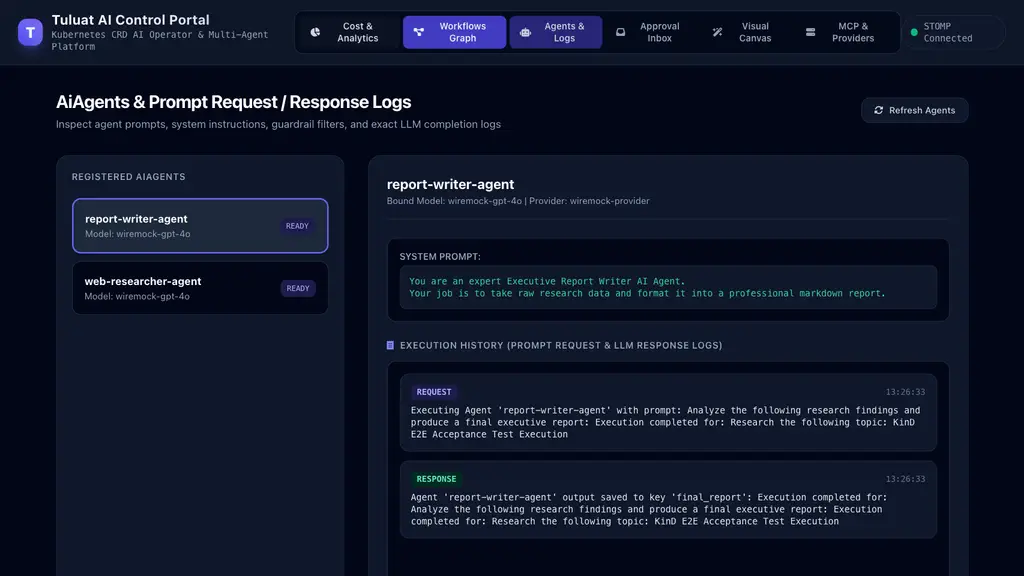Click the REQUEST log tag
1024x576 pixels.
[x=434, y=392]
